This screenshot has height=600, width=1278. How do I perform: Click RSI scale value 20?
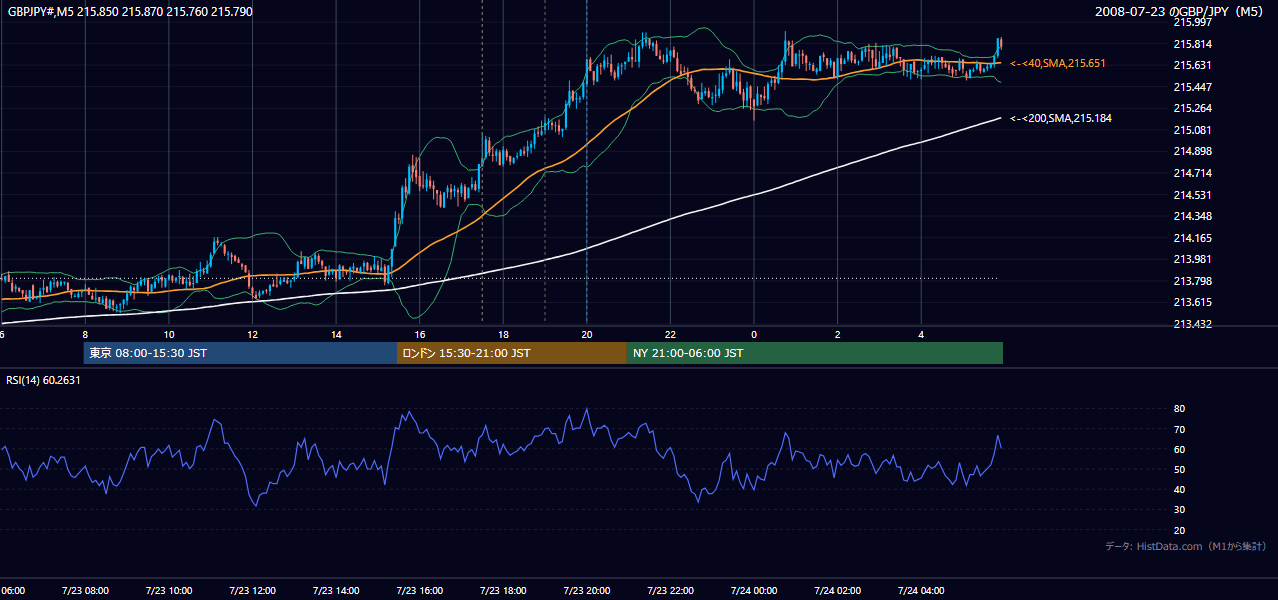point(1179,530)
